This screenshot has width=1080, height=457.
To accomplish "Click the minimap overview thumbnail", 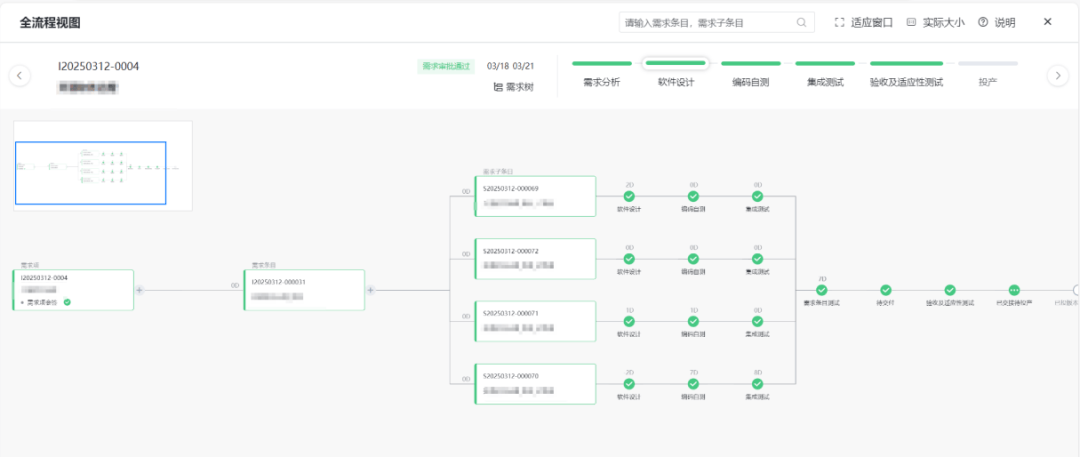I will click(103, 166).
